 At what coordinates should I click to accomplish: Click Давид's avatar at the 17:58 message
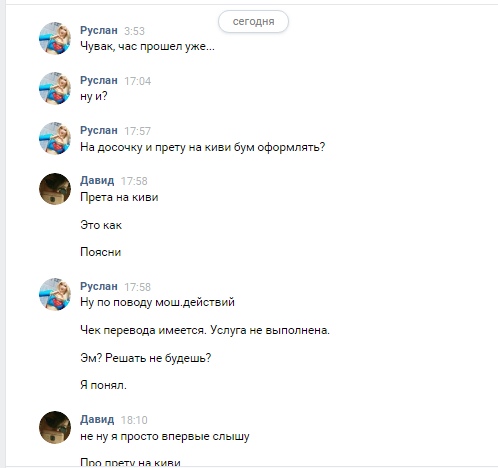click(x=55, y=189)
